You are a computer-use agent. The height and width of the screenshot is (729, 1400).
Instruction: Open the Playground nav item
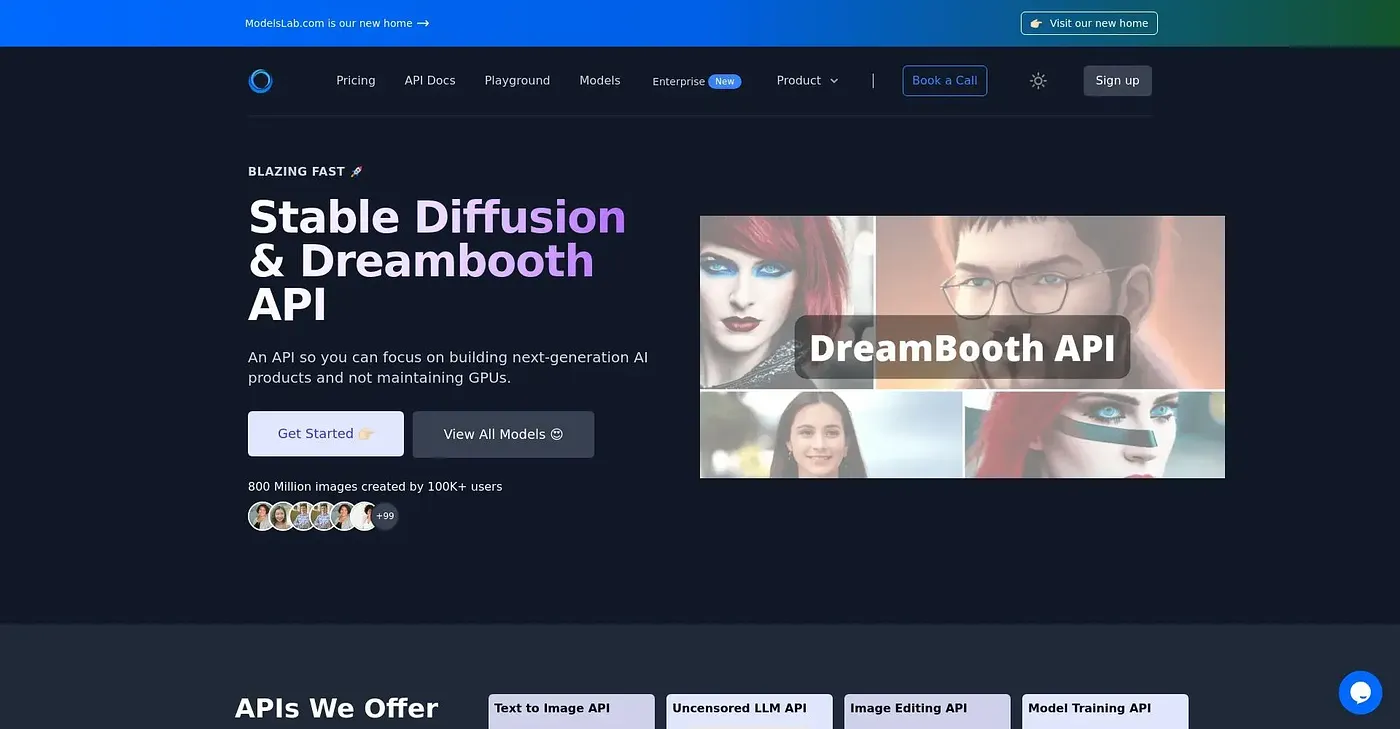click(x=517, y=81)
